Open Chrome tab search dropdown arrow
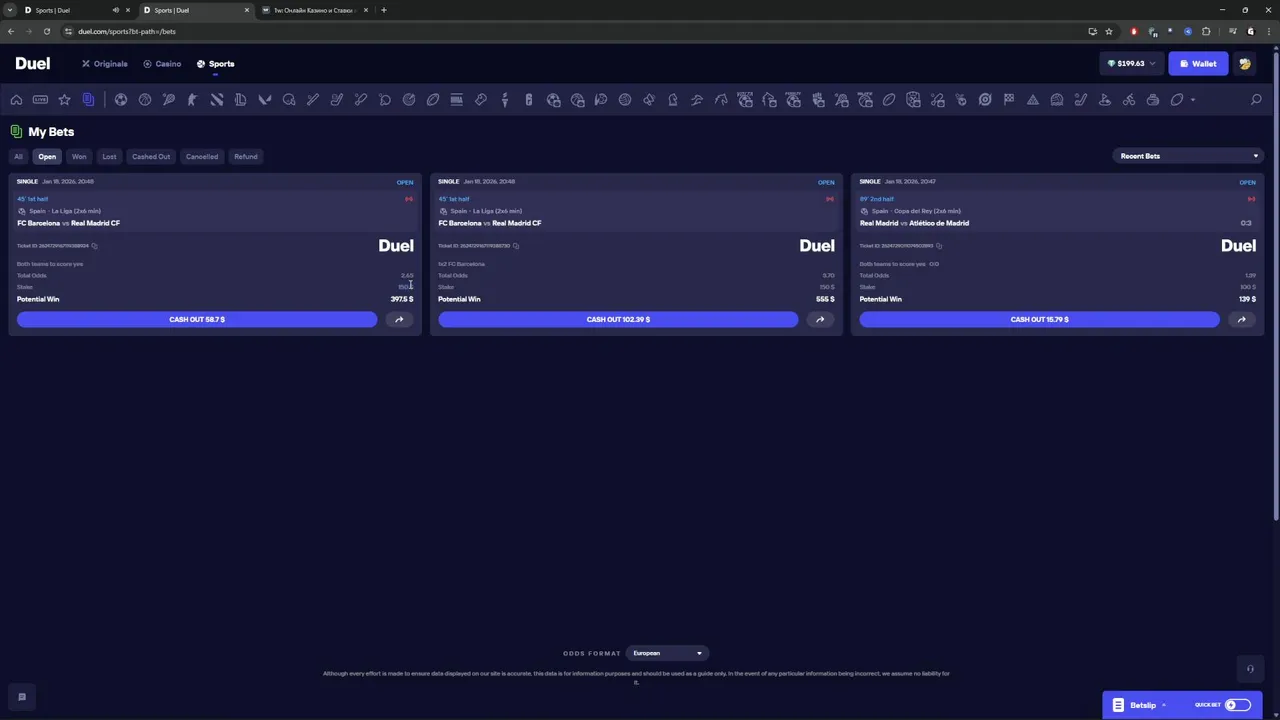The image size is (1280, 720). tap(9, 10)
